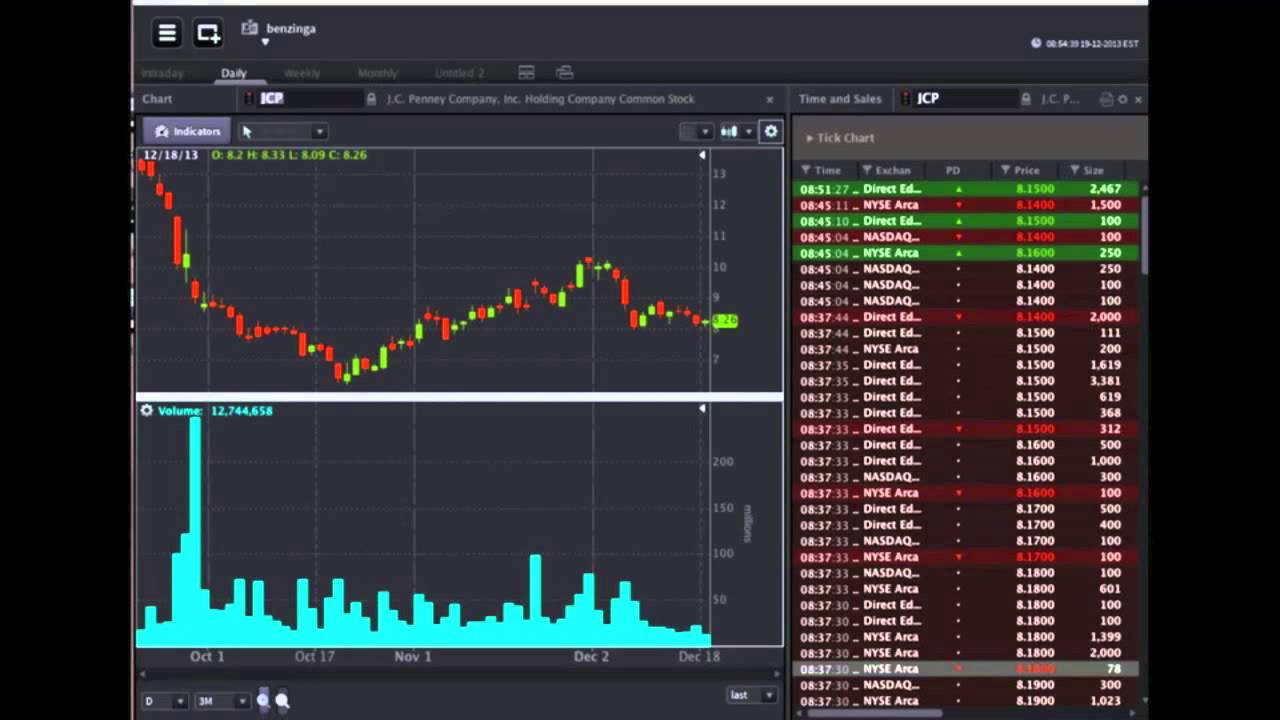Click the Volume 12,744,658 label
This screenshot has height=720, width=1280.
(215, 410)
